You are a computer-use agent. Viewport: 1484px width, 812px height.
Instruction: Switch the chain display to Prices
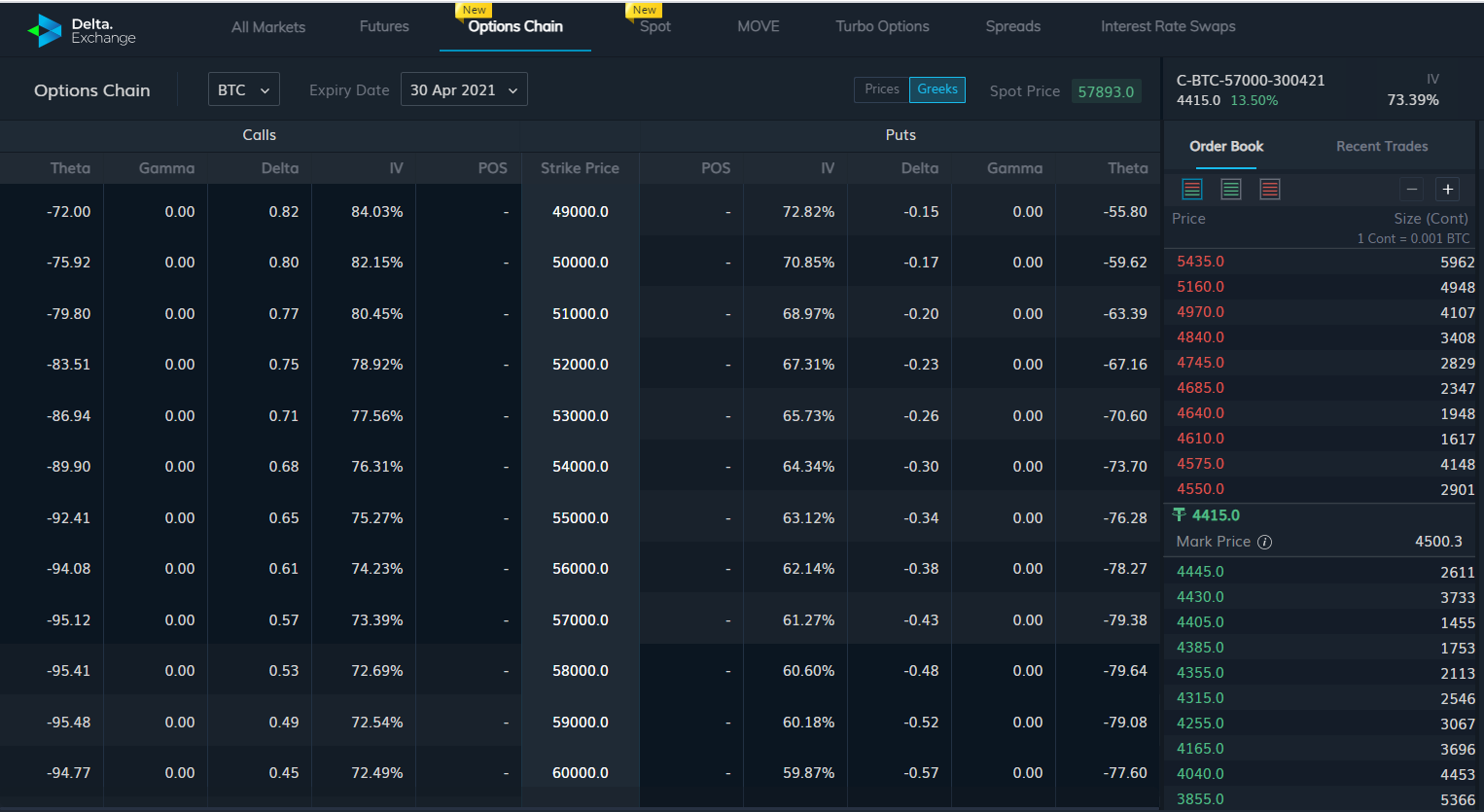tap(880, 88)
